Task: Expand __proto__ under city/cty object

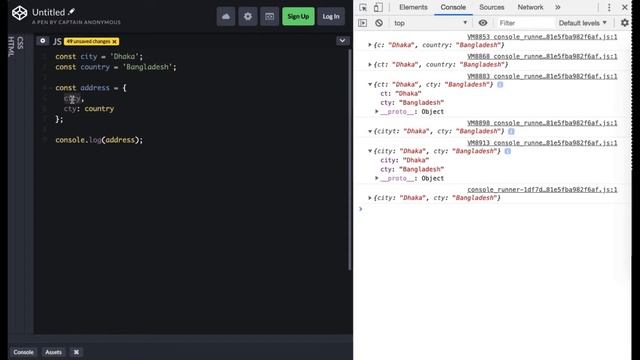Action: click(377, 178)
